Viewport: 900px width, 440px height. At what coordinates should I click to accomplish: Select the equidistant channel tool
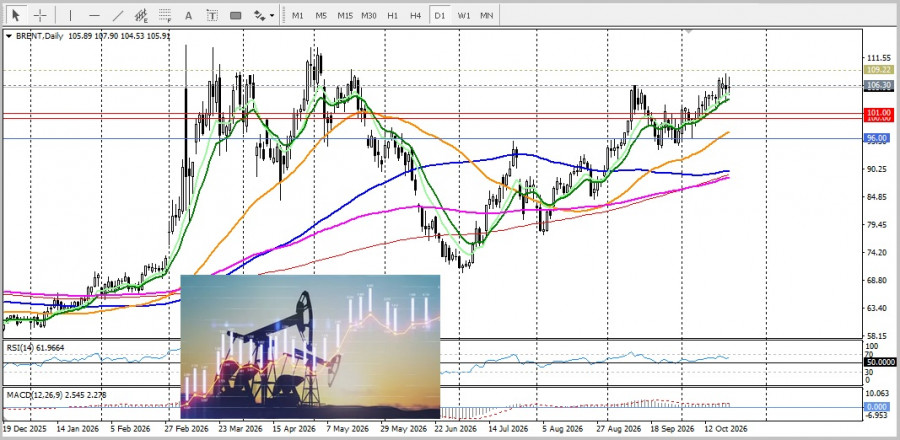[x=141, y=16]
